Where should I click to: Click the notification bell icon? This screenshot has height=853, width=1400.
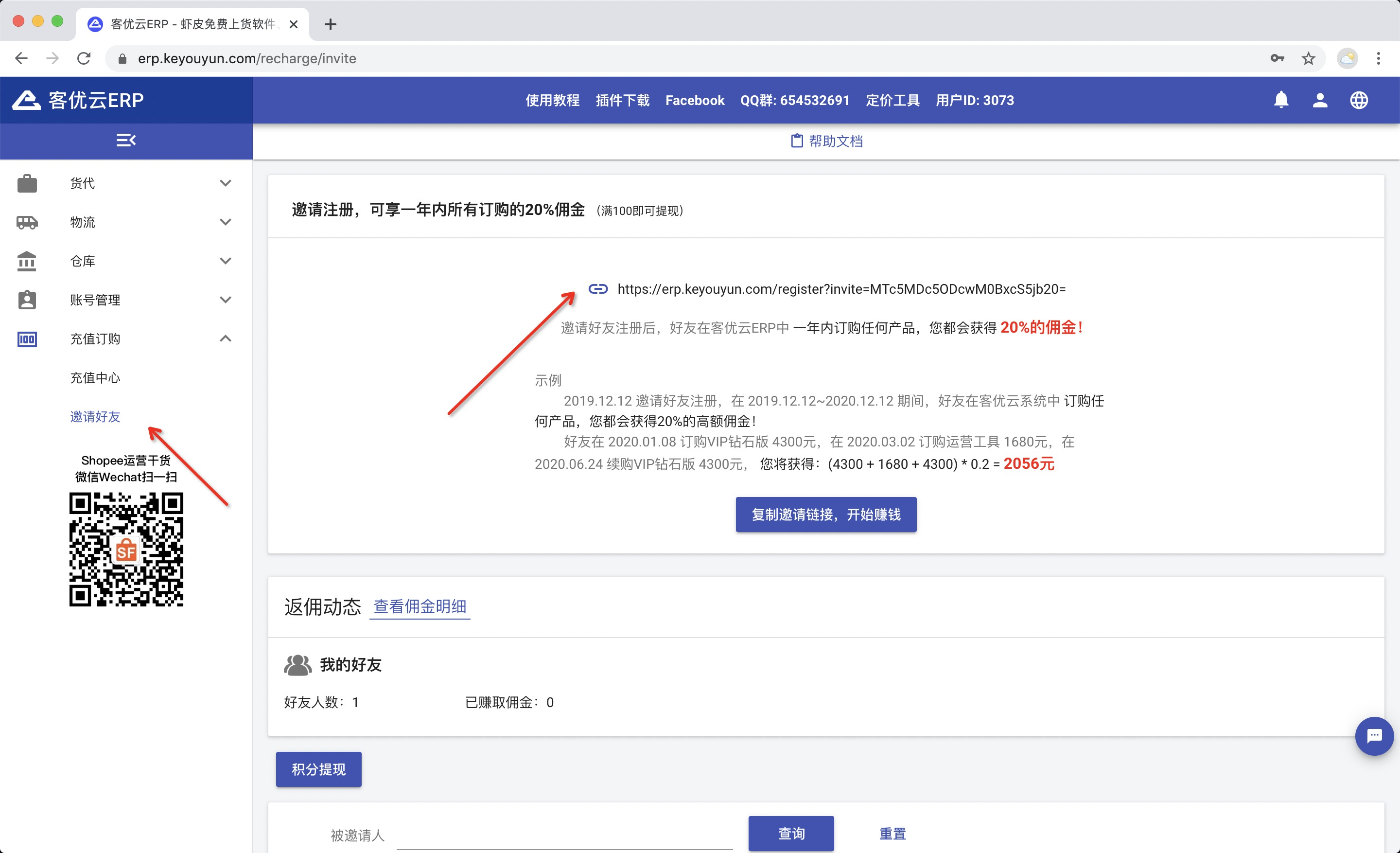click(x=1281, y=100)
